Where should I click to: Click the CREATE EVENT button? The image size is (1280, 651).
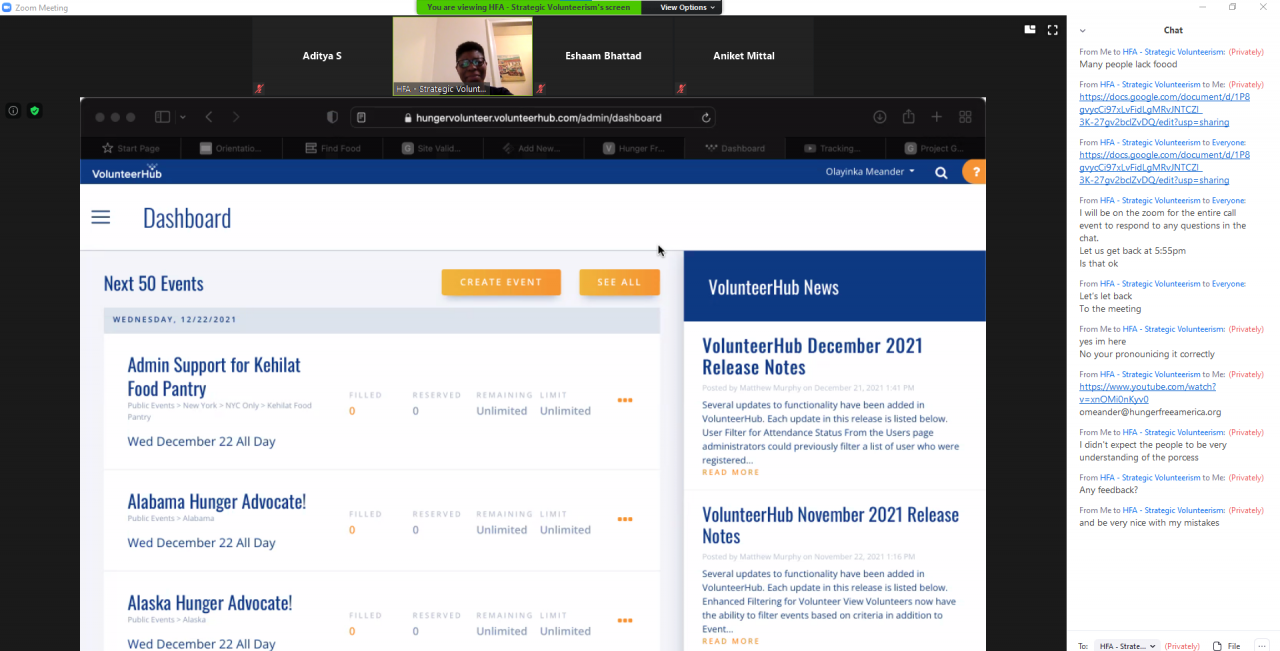pos(501,282)
